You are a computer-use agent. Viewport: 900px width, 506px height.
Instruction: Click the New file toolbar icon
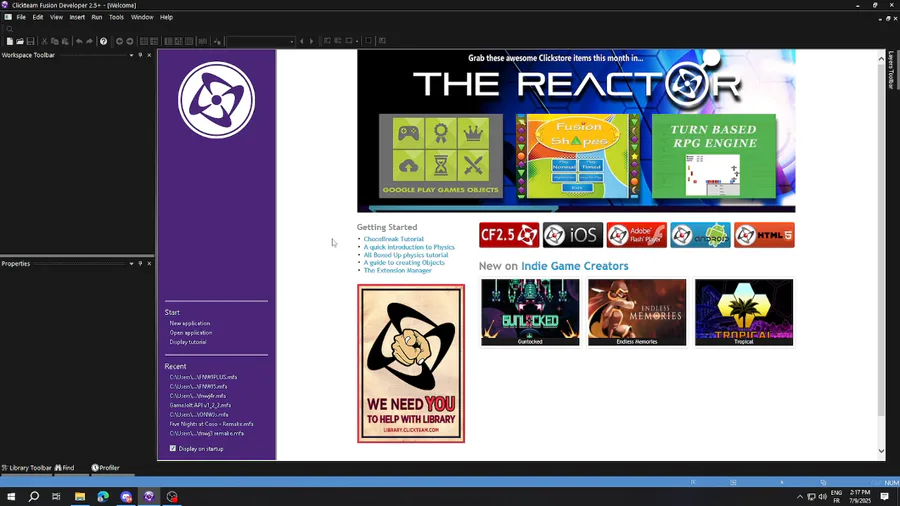[10, 41]
